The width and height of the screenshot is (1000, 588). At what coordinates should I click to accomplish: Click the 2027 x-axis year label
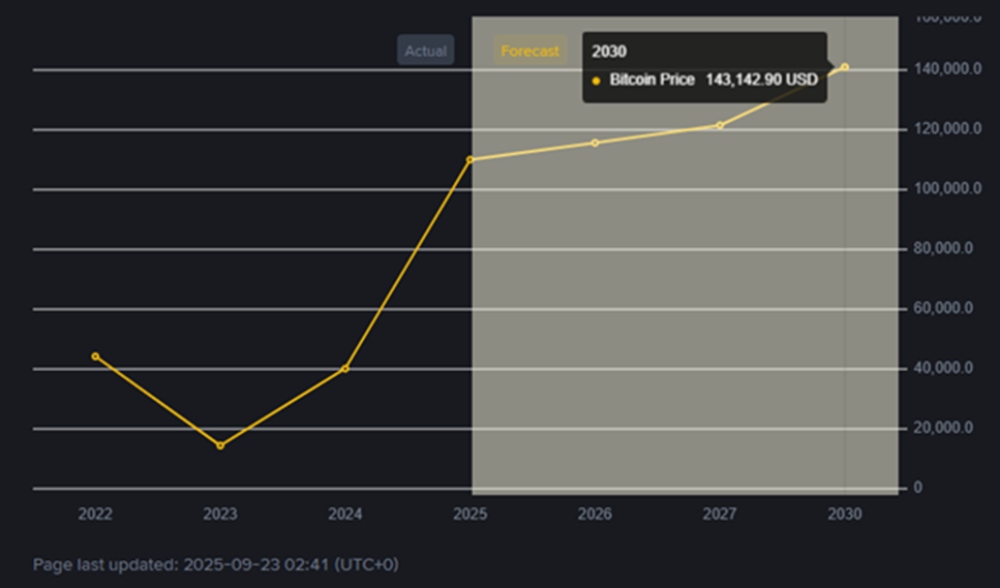tap(720, 514)
